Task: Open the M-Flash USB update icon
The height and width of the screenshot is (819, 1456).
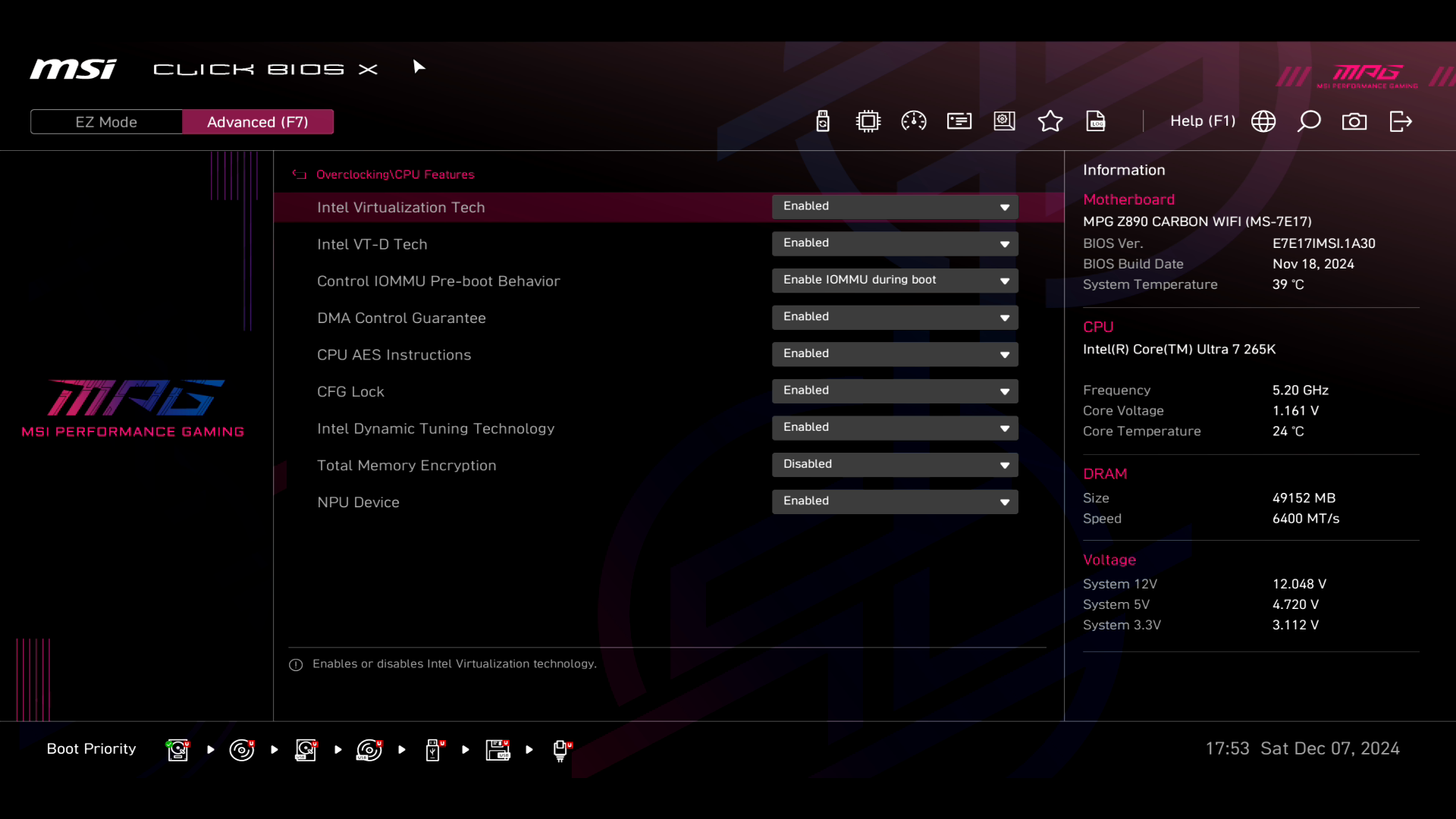Action: click(823, 121)
